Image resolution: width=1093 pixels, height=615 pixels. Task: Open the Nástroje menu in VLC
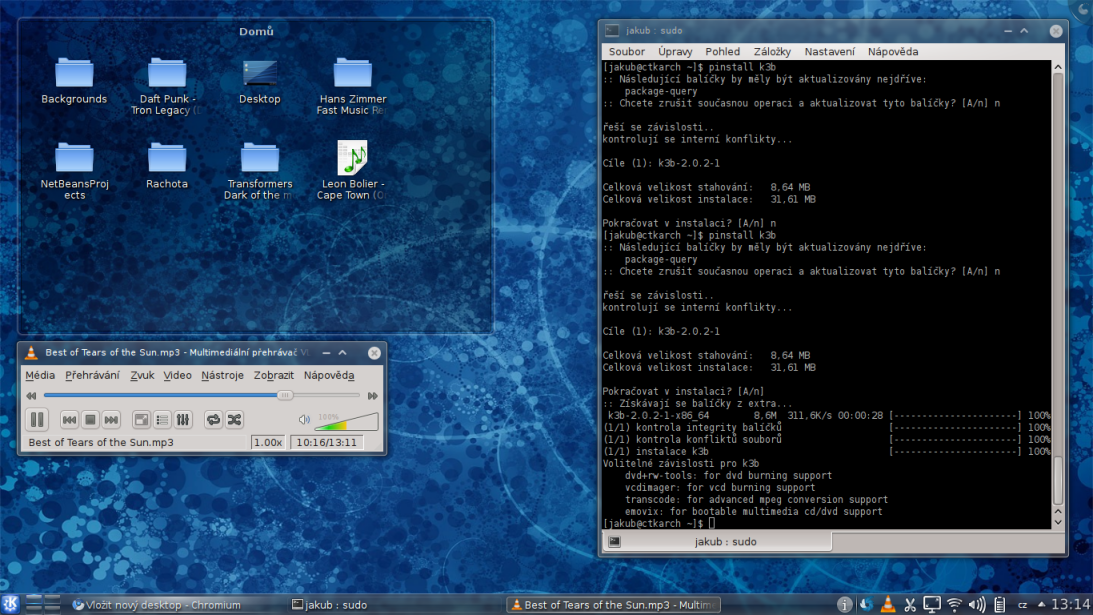pos(222,375)
